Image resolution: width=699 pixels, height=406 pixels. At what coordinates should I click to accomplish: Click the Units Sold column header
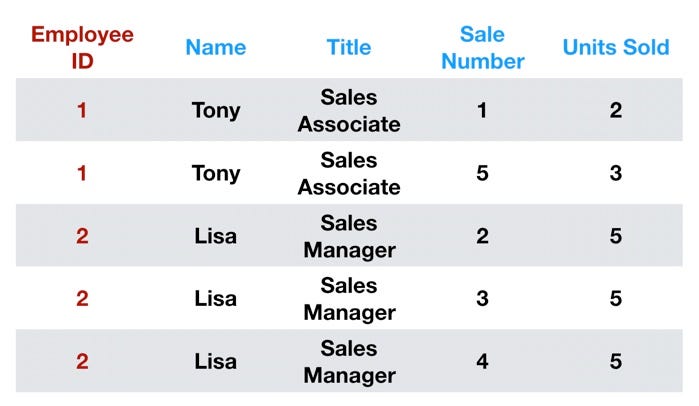point(616,47)
